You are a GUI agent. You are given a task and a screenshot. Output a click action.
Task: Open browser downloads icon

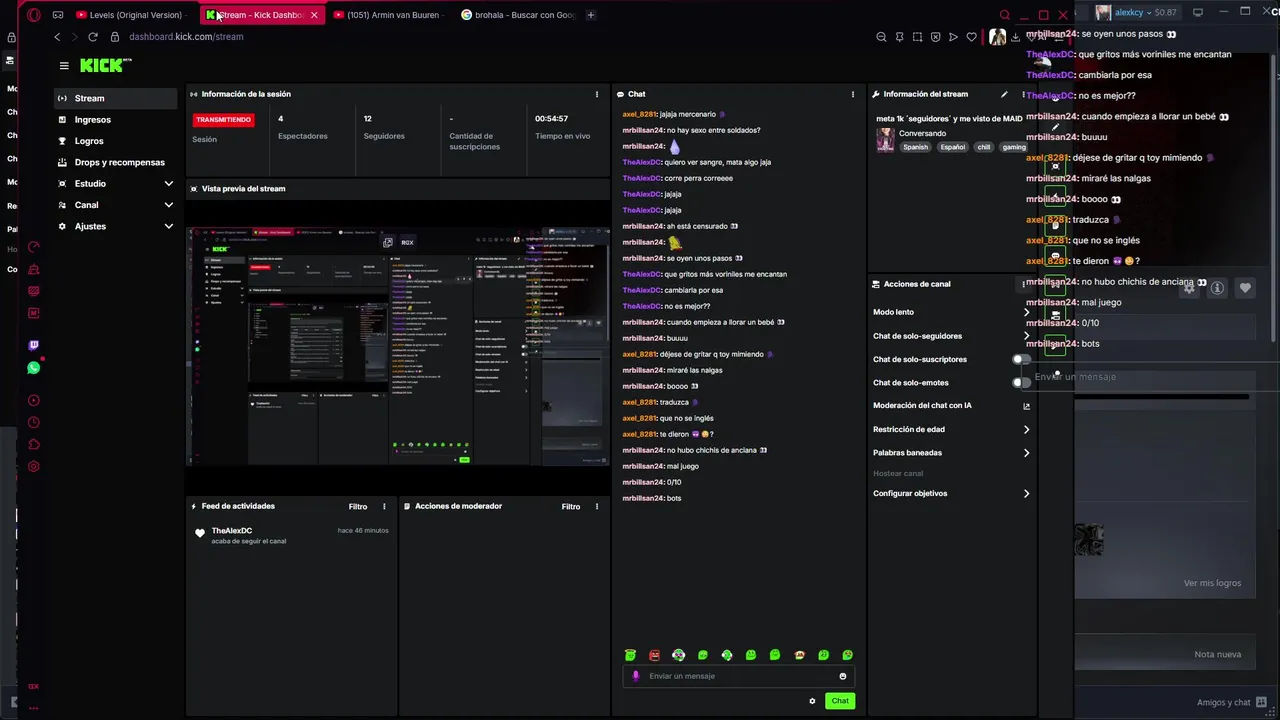(1015, 37)
